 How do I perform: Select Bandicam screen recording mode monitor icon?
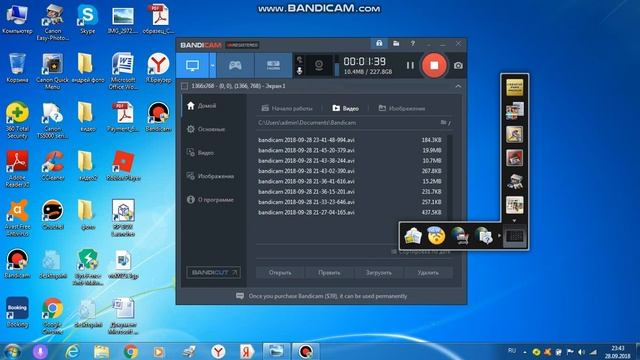(193, 65)
